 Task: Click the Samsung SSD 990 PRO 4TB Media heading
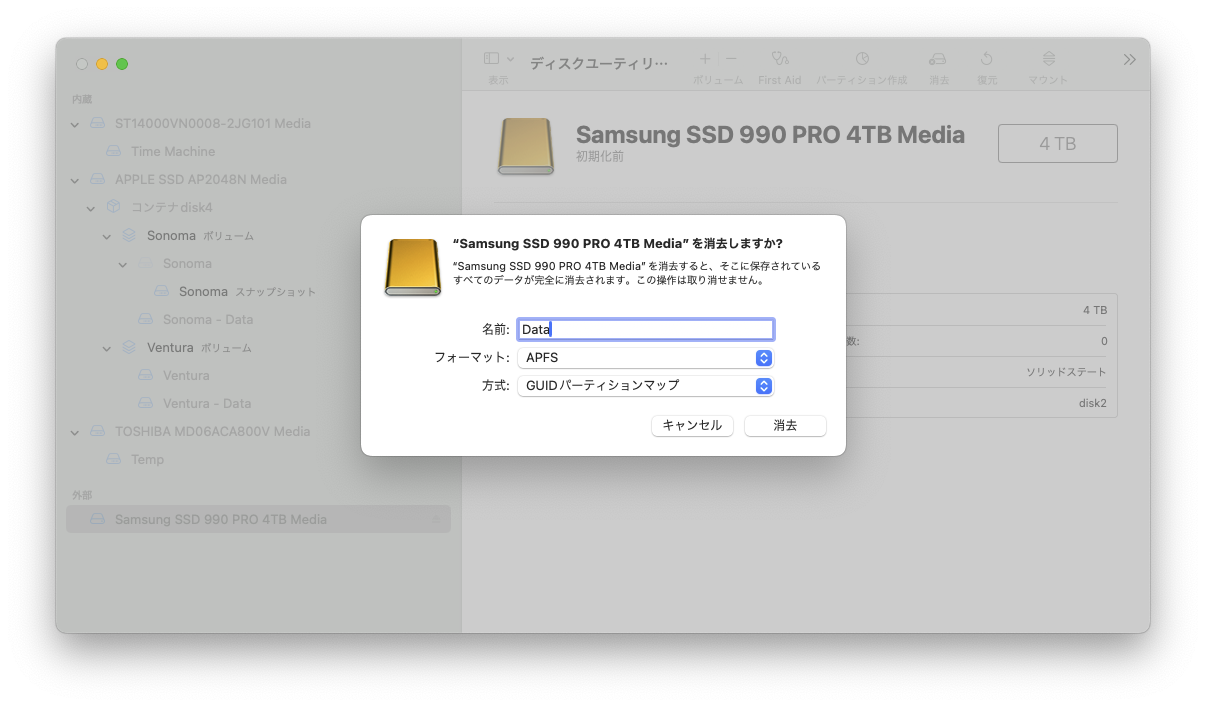pyautogui.click(x=770, y=134)
